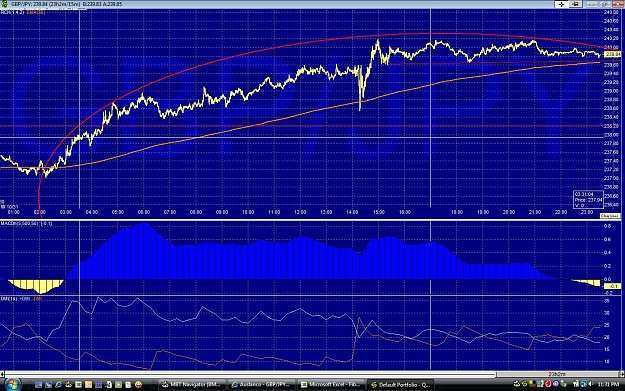Viewport: 625px width, 391px height.
Task: Click the DMI indicator label
Action: [x=21, y=299]
